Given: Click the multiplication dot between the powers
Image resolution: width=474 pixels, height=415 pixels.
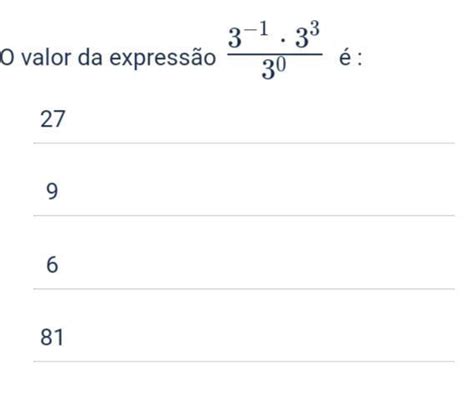Looking at the screenshot, I should click(282, 41).
